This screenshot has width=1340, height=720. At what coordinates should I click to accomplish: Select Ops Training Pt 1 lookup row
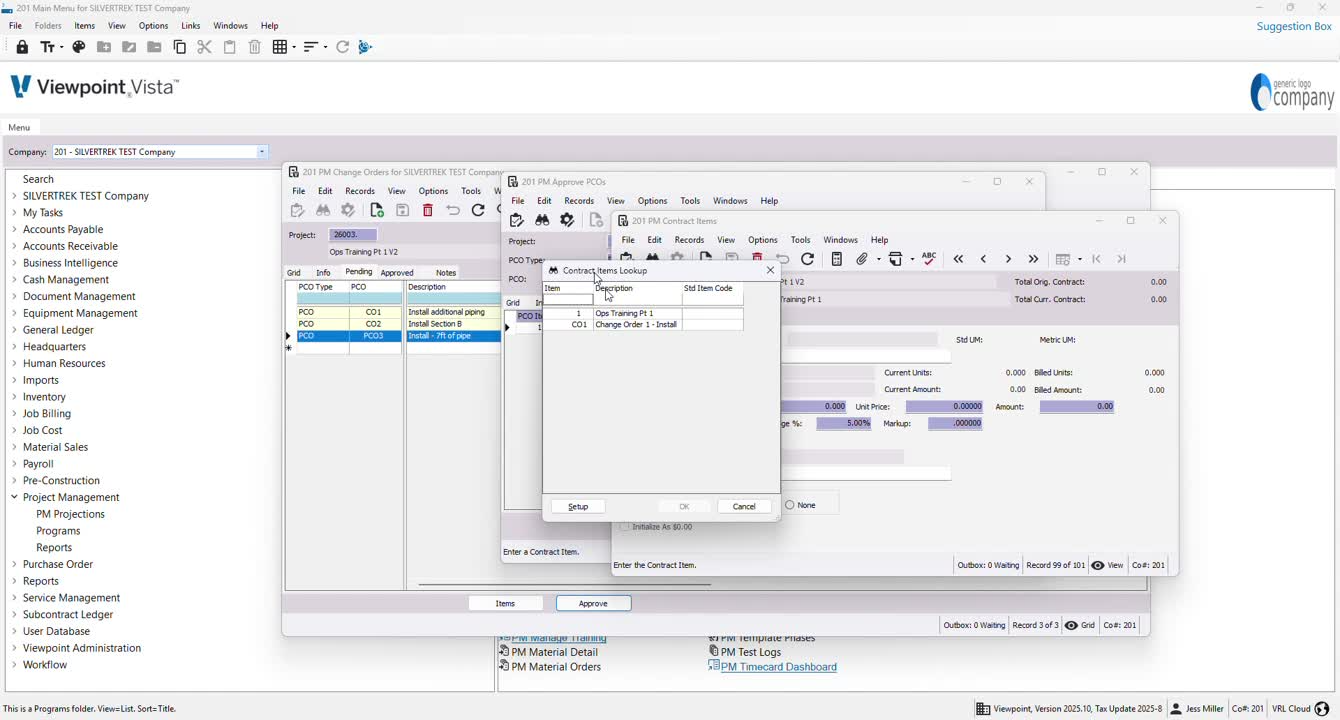click(643, 313)
